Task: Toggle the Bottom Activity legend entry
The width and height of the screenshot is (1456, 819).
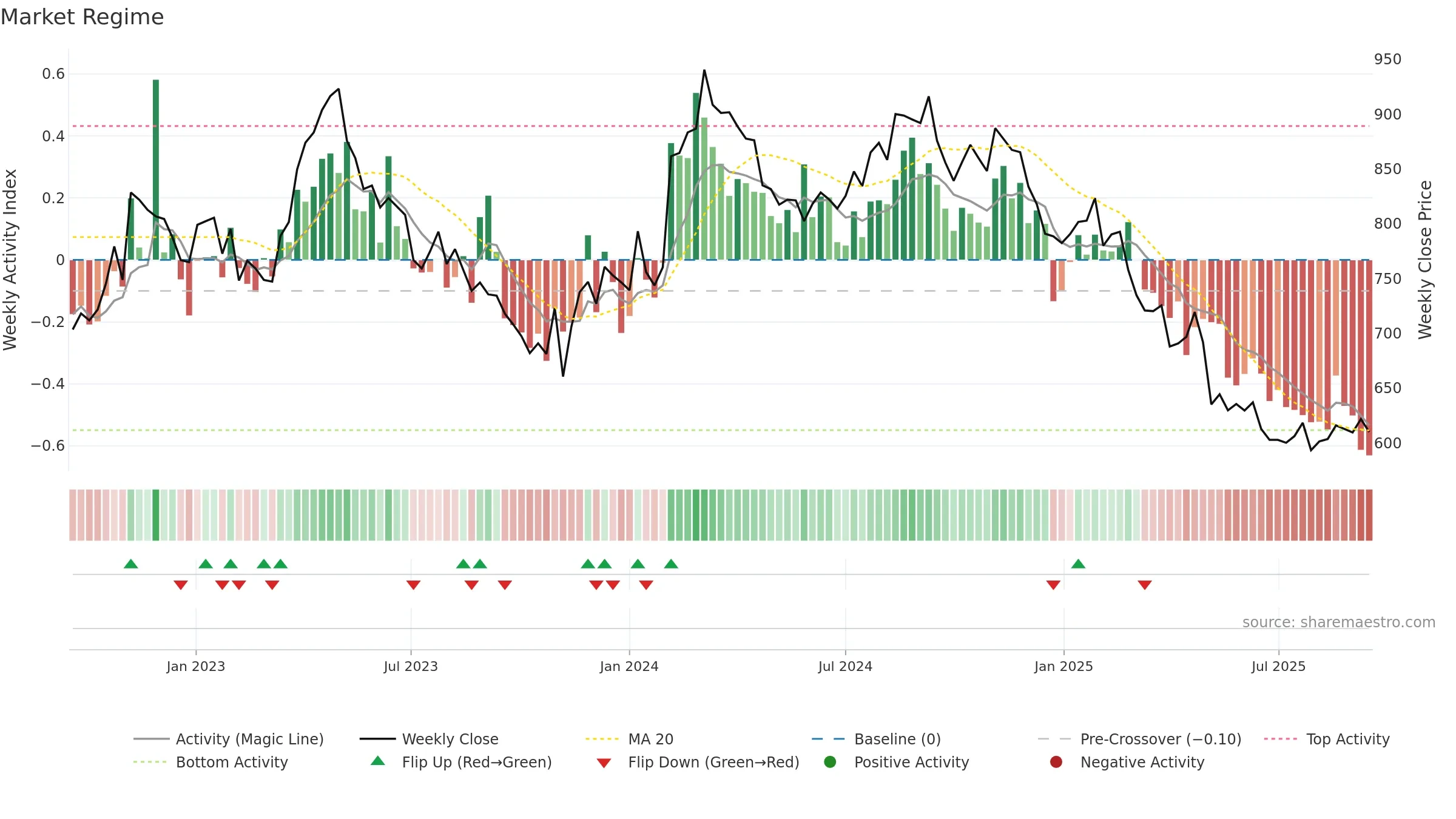Action: (x=211, y=762)
